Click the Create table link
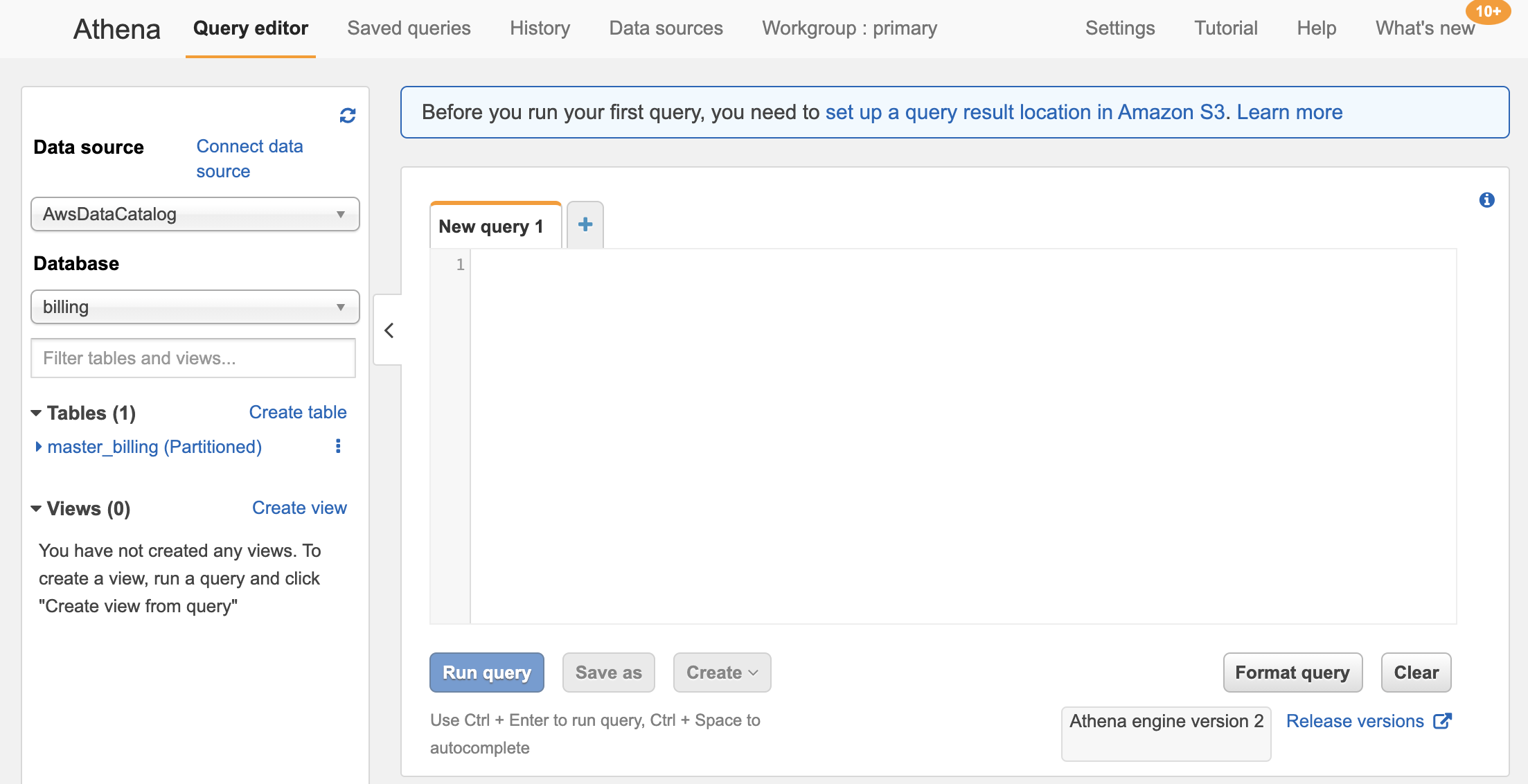This screenshot has height=784, width=1528. tap(297, 412)
